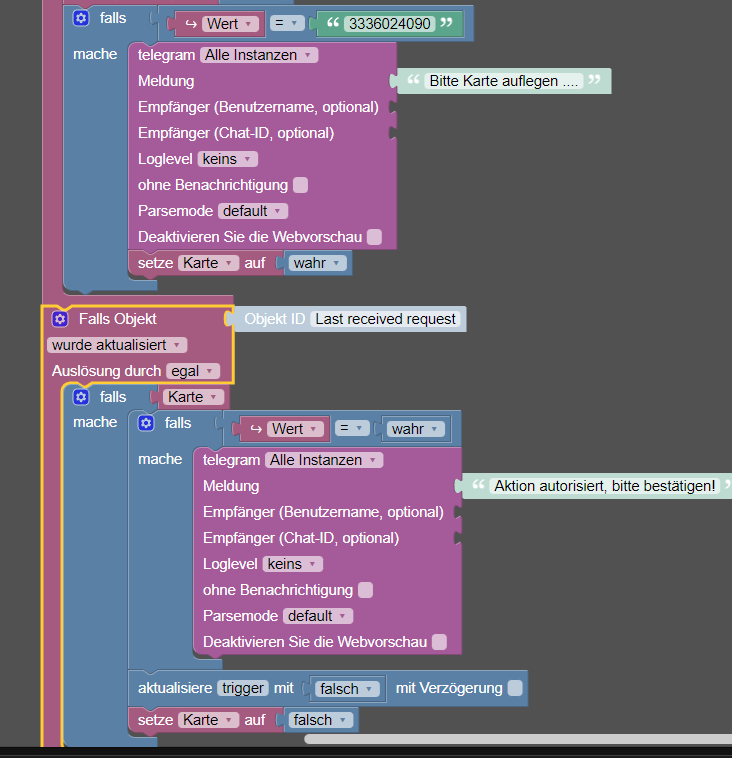Open Parsemode default dropdown in second telegram
This screenshot has width=732, height=758.
click(318, 616)
